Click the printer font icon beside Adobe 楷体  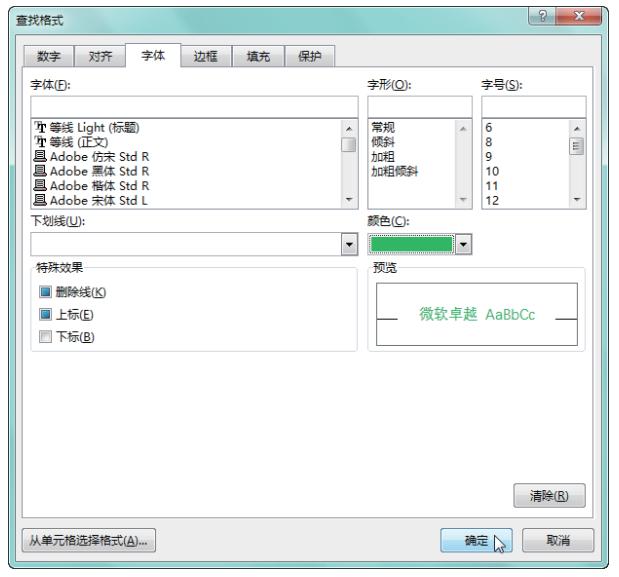pos(40,185)
